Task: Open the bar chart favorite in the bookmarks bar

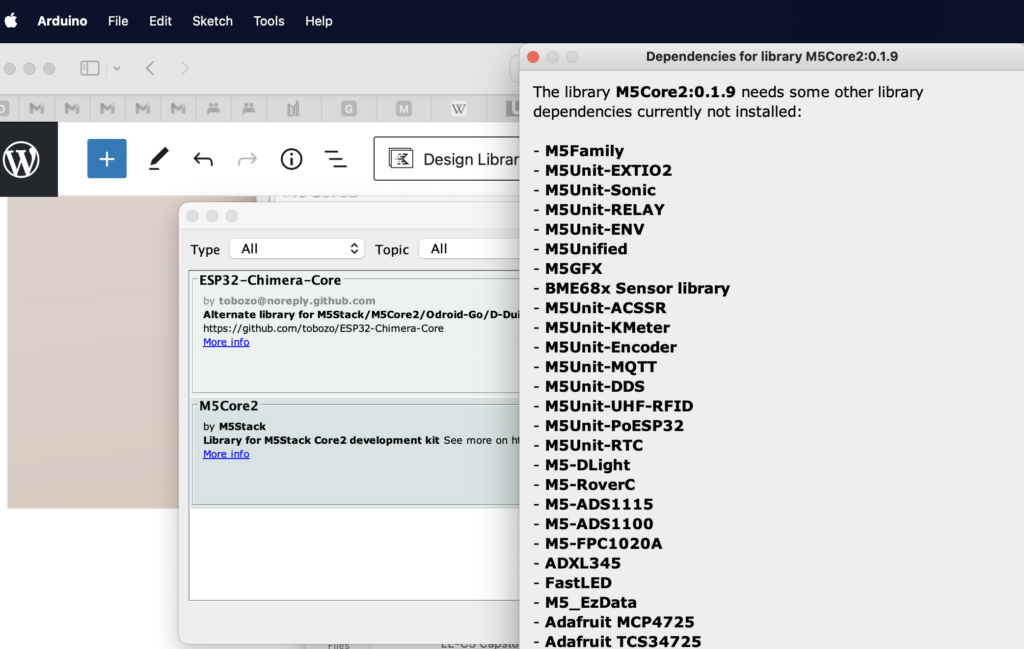Action: 293,108
